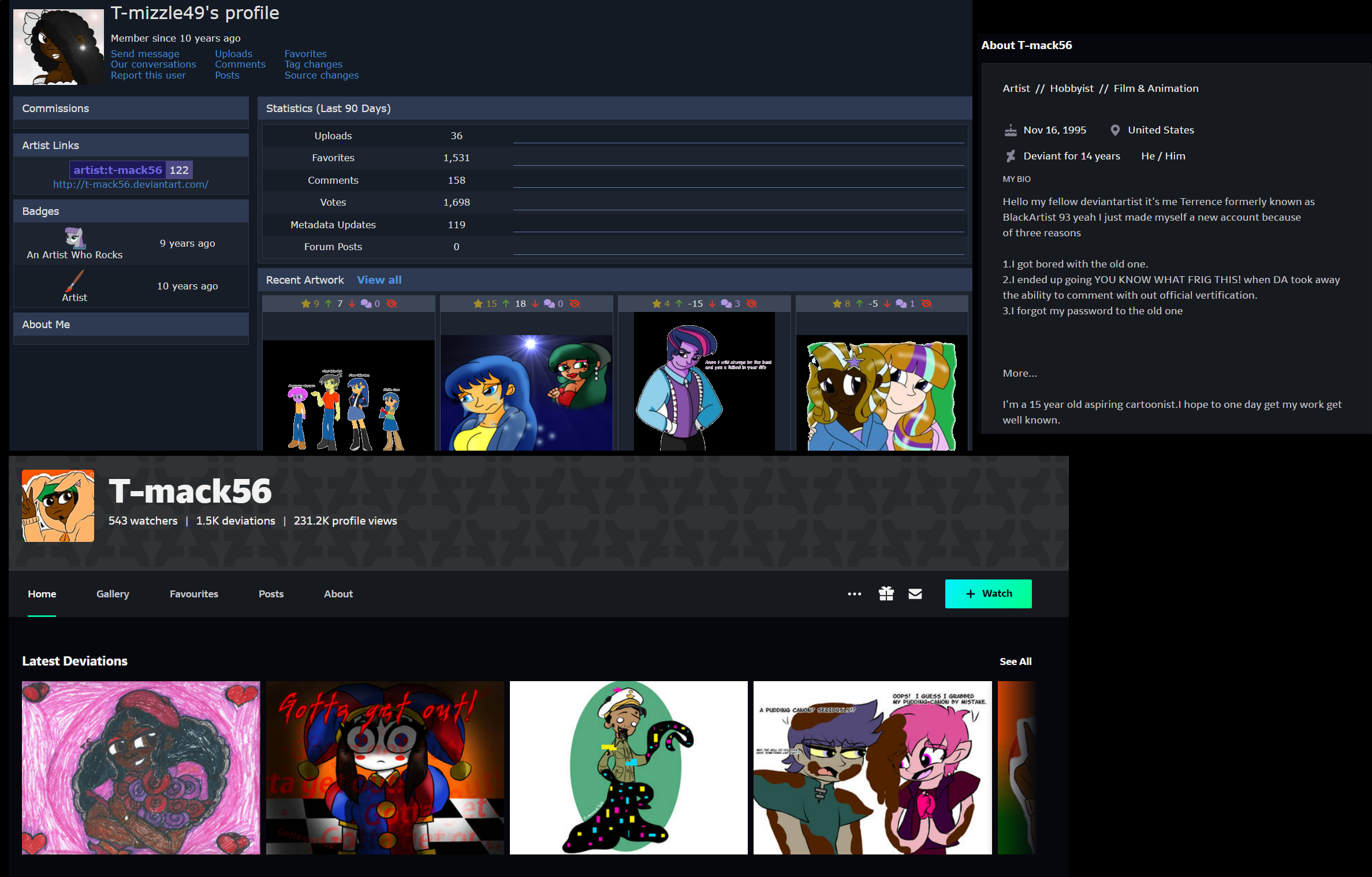This screenshot has width=1372, height=877.
Task: Favorite the artwork with 8 stars
Action: [x=837, y=304]
